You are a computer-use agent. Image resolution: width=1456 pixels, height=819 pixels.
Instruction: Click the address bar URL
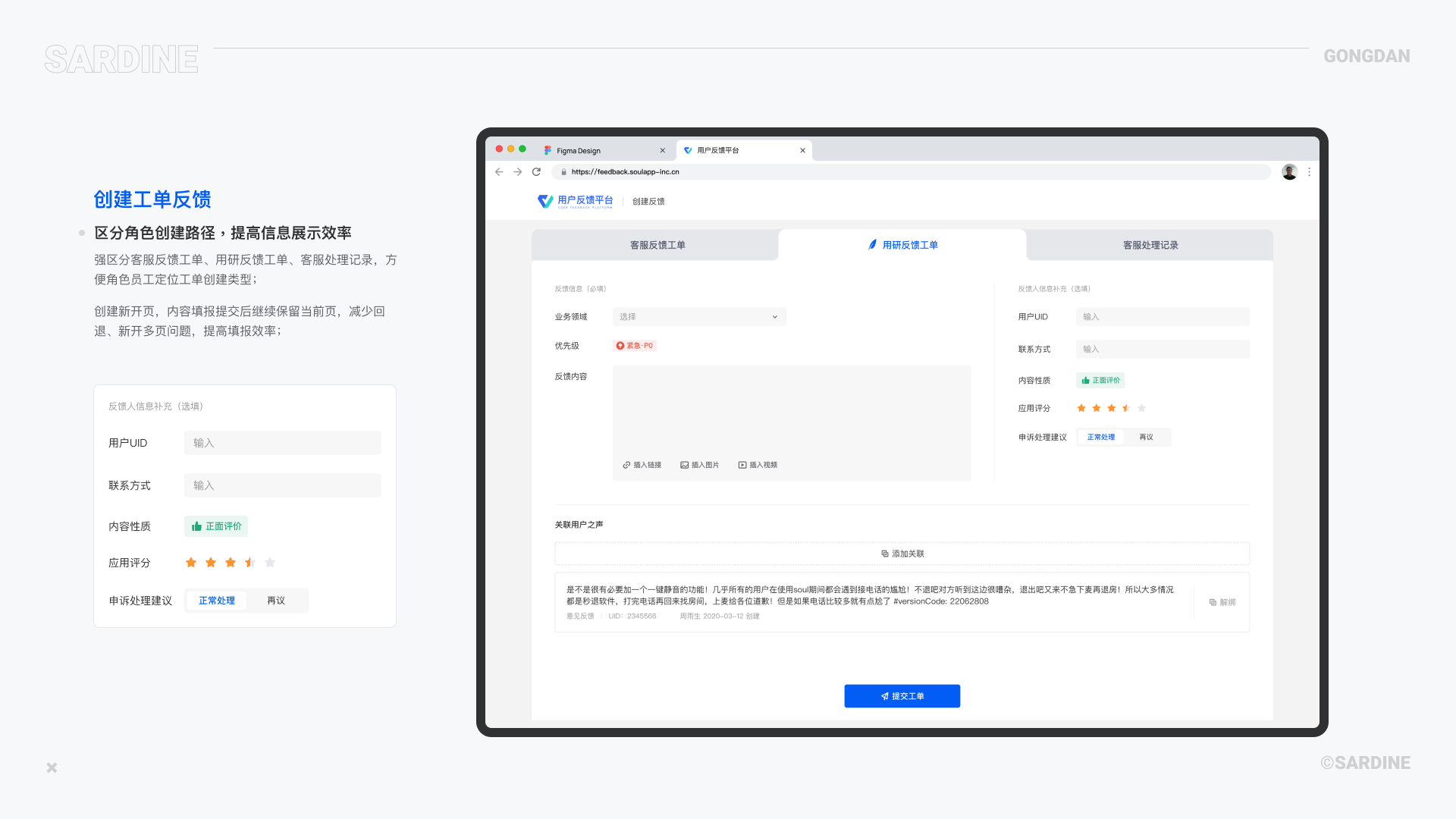pos(625,172)
